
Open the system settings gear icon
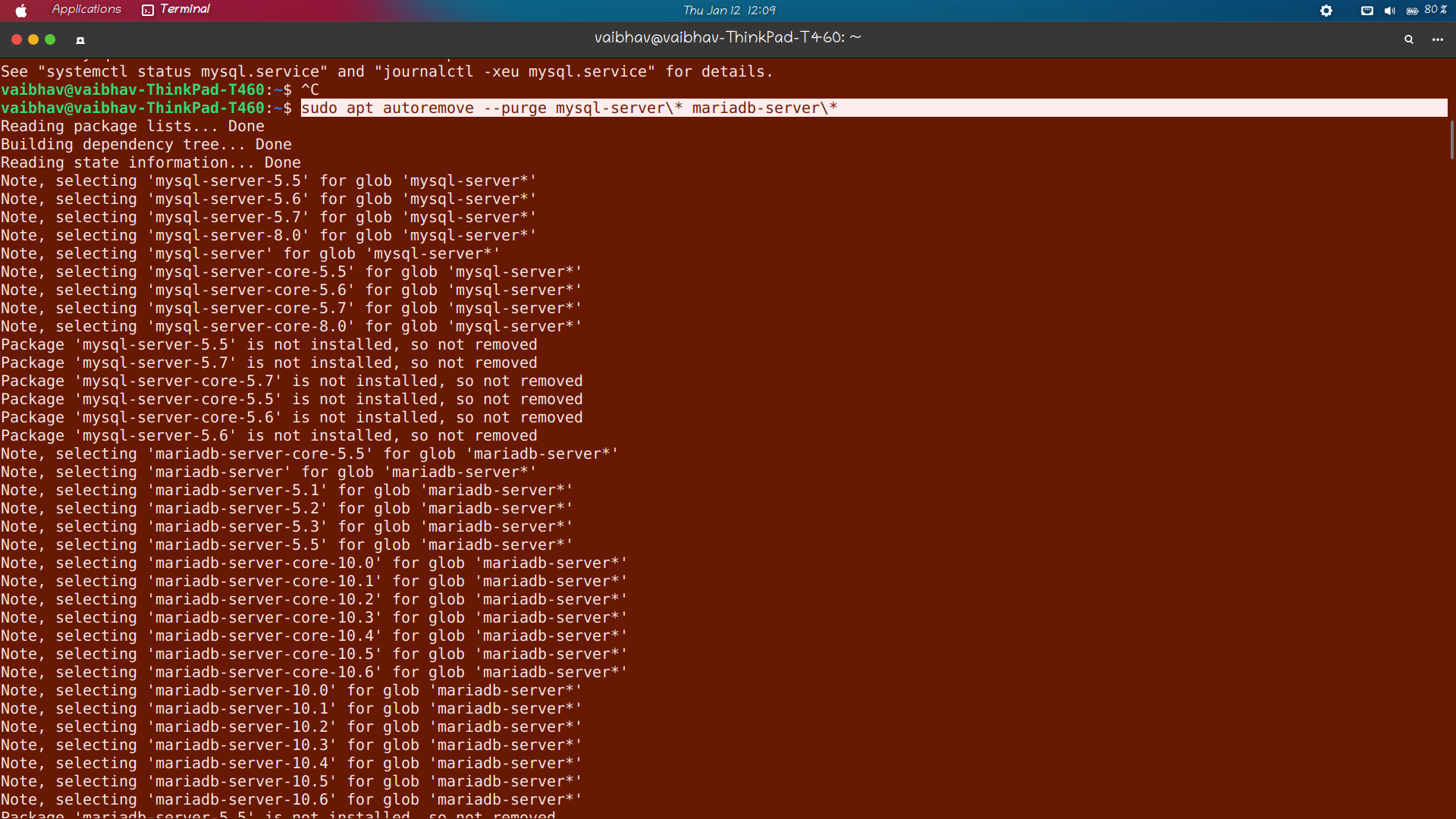tap(1326, 10)
